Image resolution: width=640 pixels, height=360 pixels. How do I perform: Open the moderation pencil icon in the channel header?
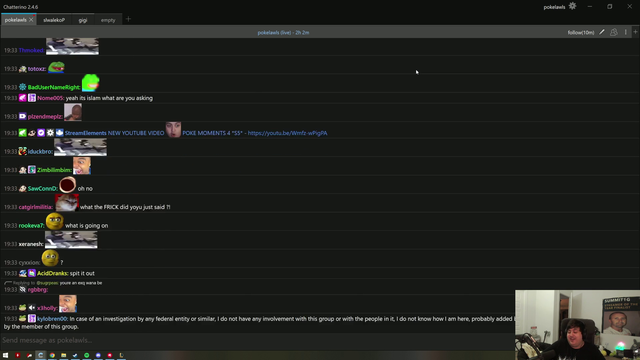(602, 32)
